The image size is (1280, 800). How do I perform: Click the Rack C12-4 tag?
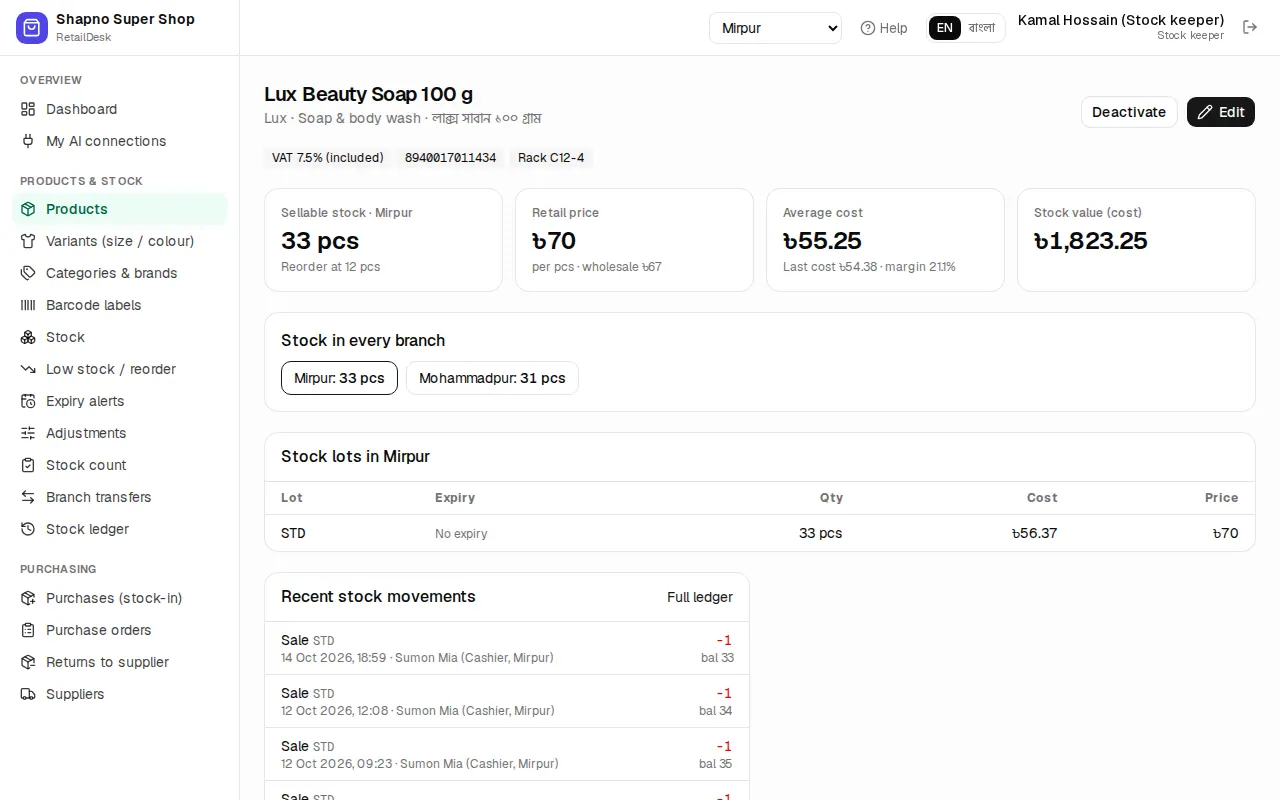(551, 158)
